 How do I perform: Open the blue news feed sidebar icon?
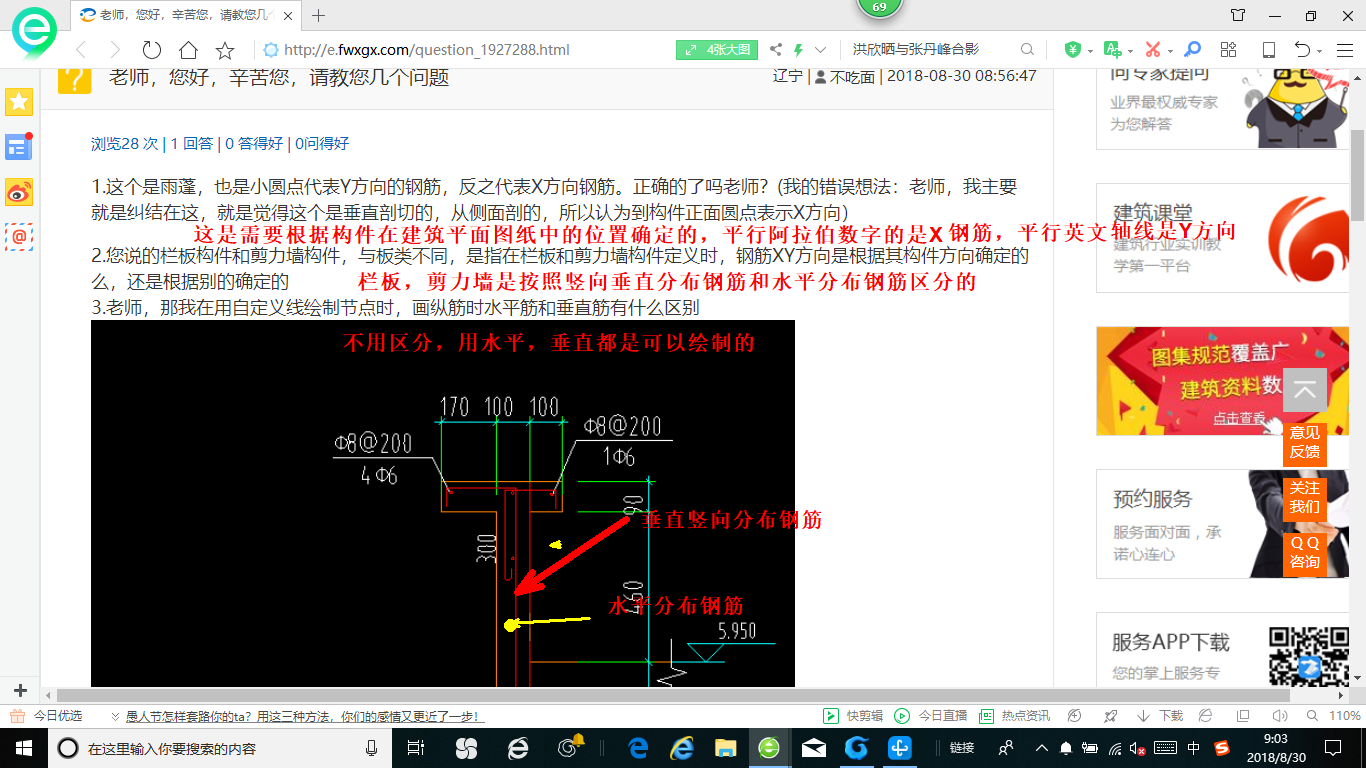(x=19, y=147)
